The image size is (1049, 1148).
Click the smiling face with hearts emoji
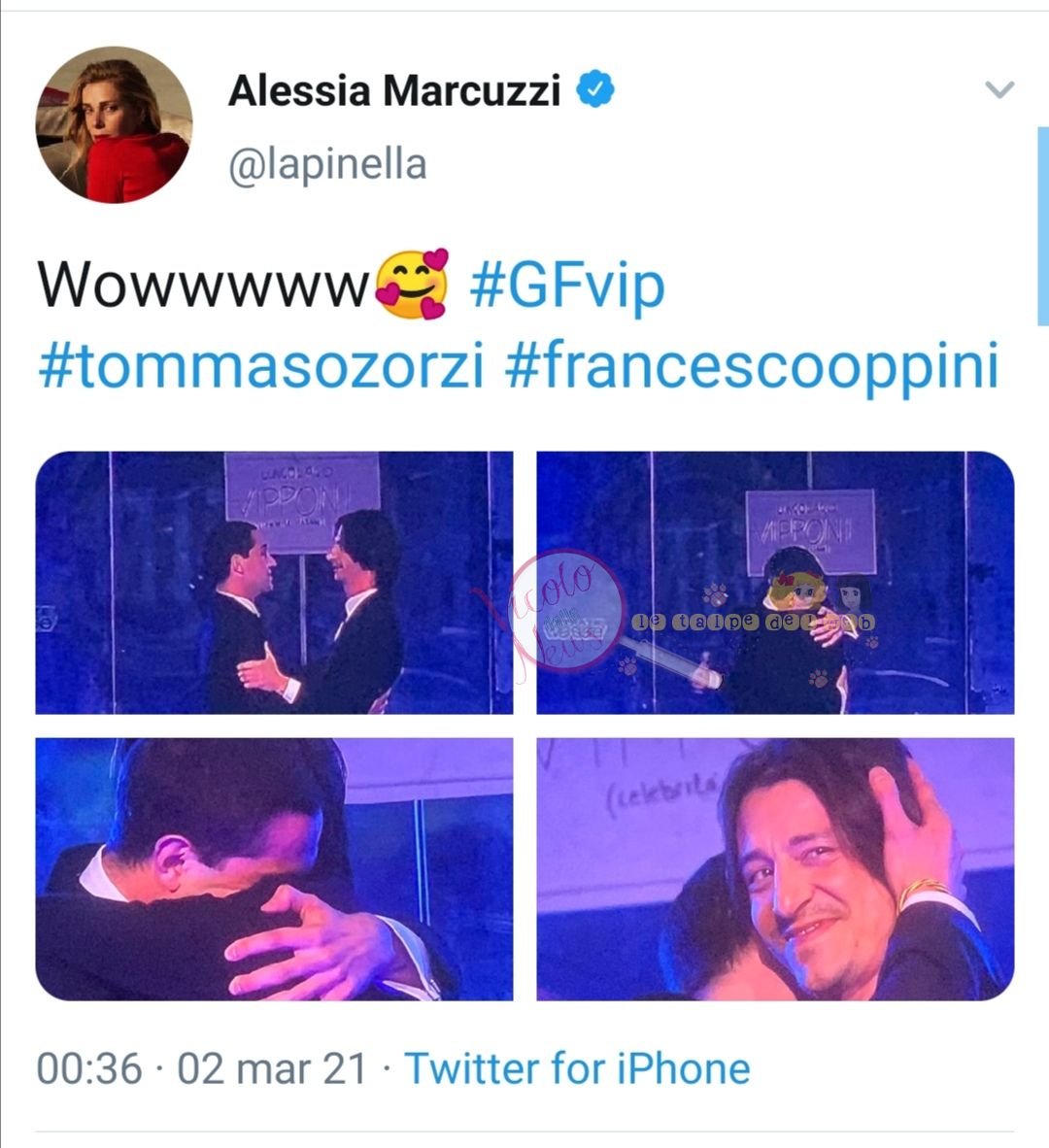412,284
